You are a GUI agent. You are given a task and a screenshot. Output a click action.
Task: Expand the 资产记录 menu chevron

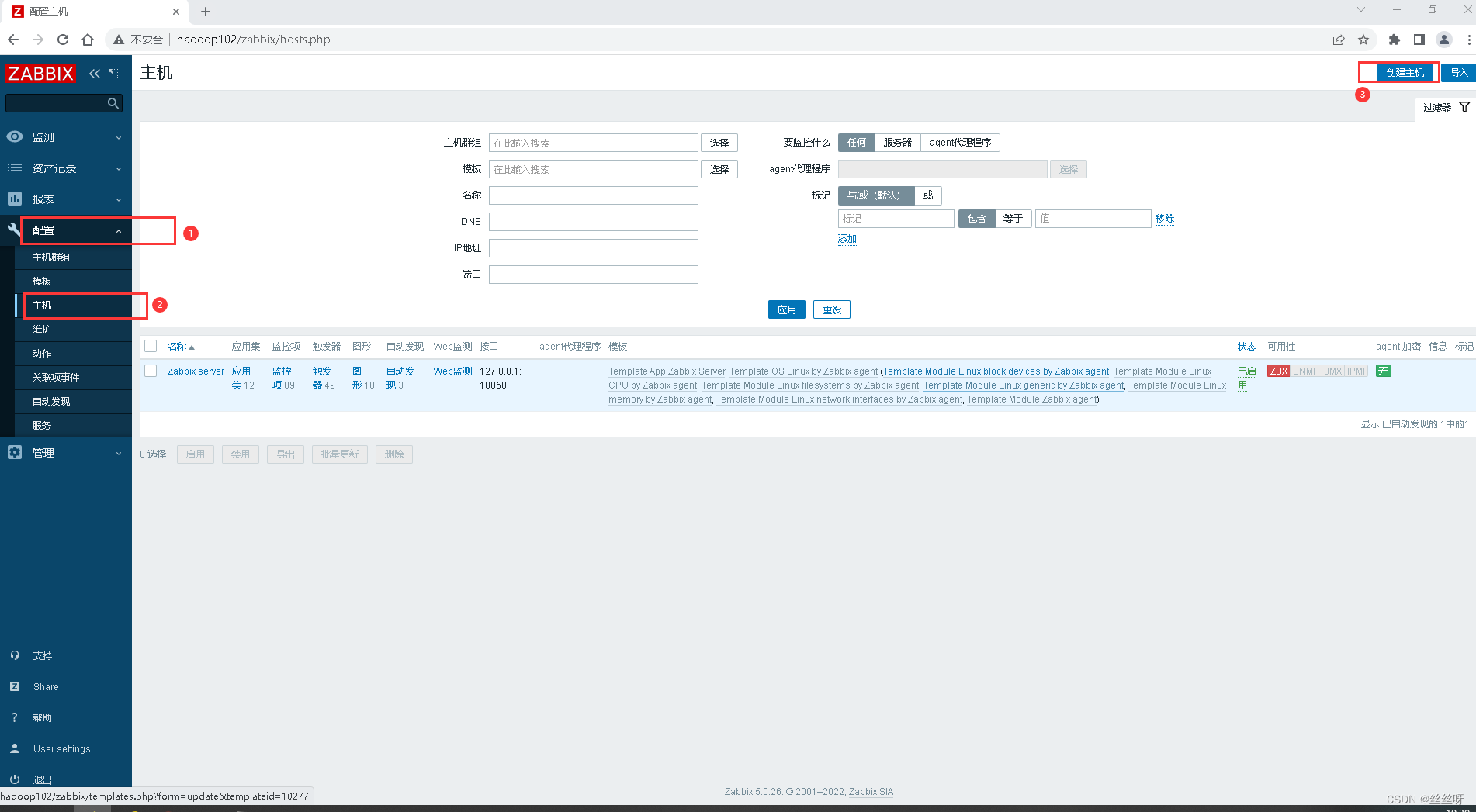coord(119,168)
